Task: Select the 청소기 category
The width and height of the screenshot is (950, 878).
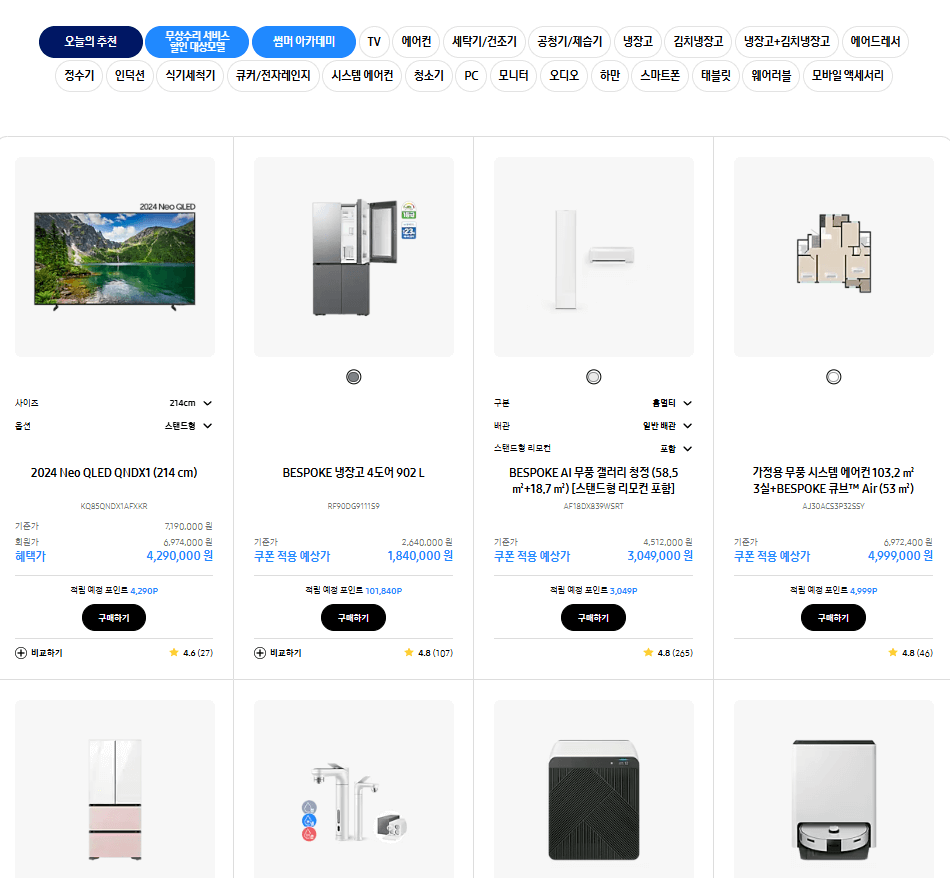Action: coord(429,76)
